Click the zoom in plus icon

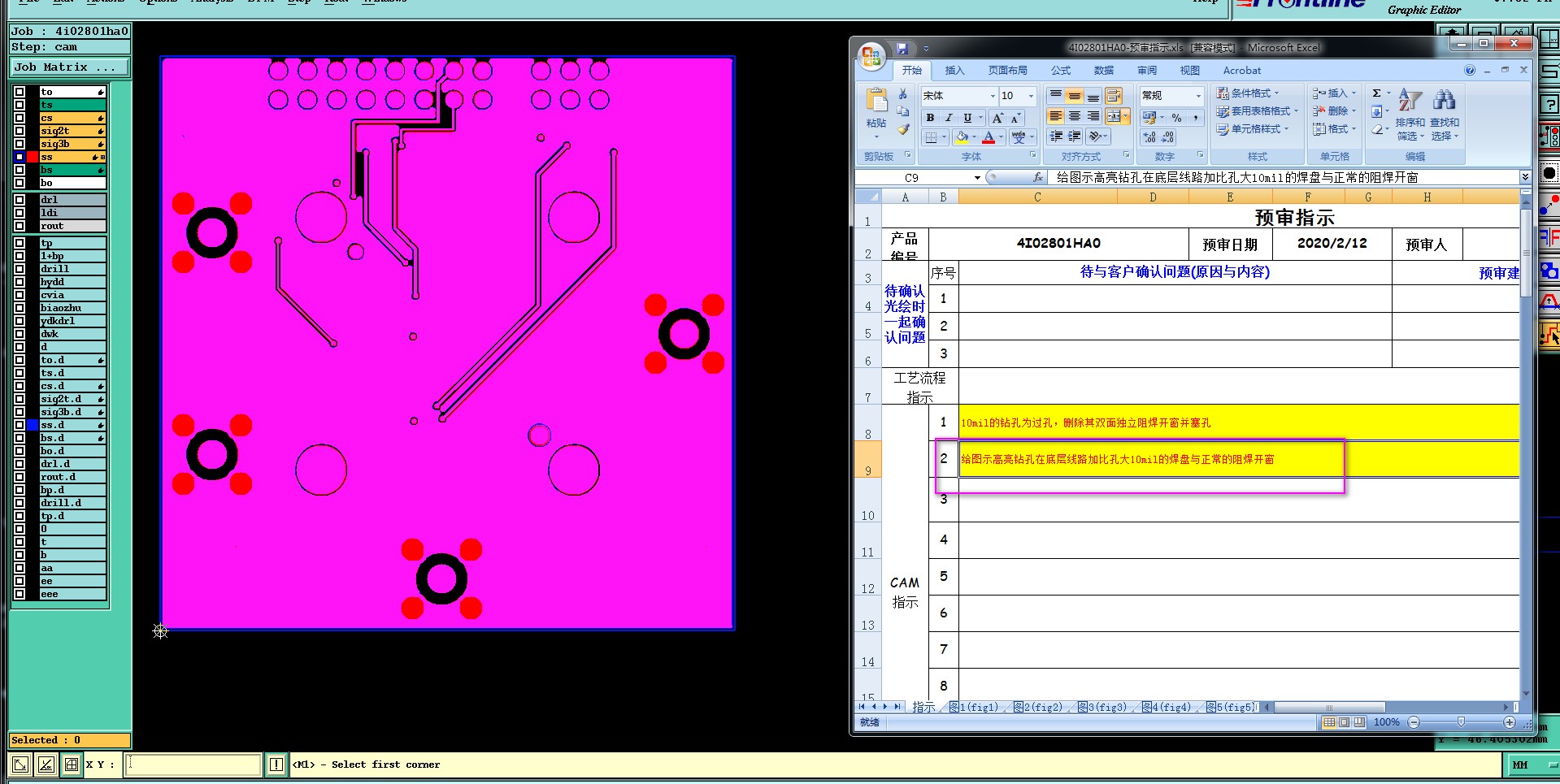pos(1510,722)
